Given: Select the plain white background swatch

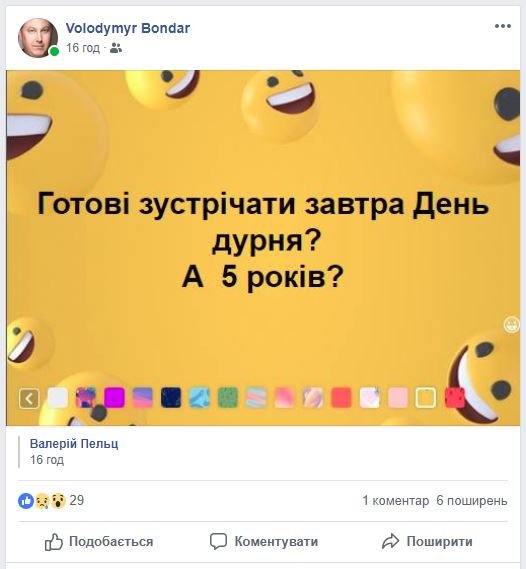Looking at the screenshot, I should coord(58,397).
